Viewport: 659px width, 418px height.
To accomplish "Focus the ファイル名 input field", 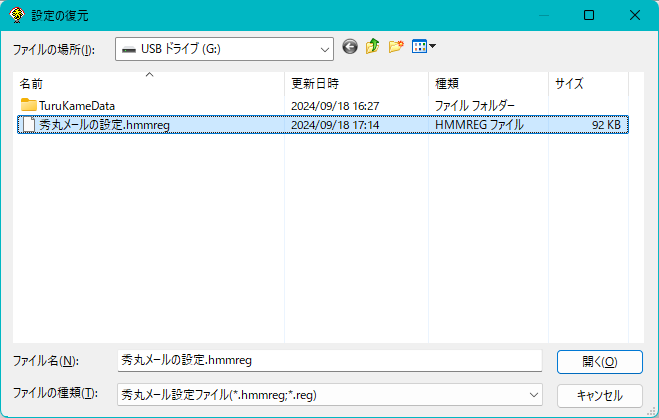I will (330, 361).
